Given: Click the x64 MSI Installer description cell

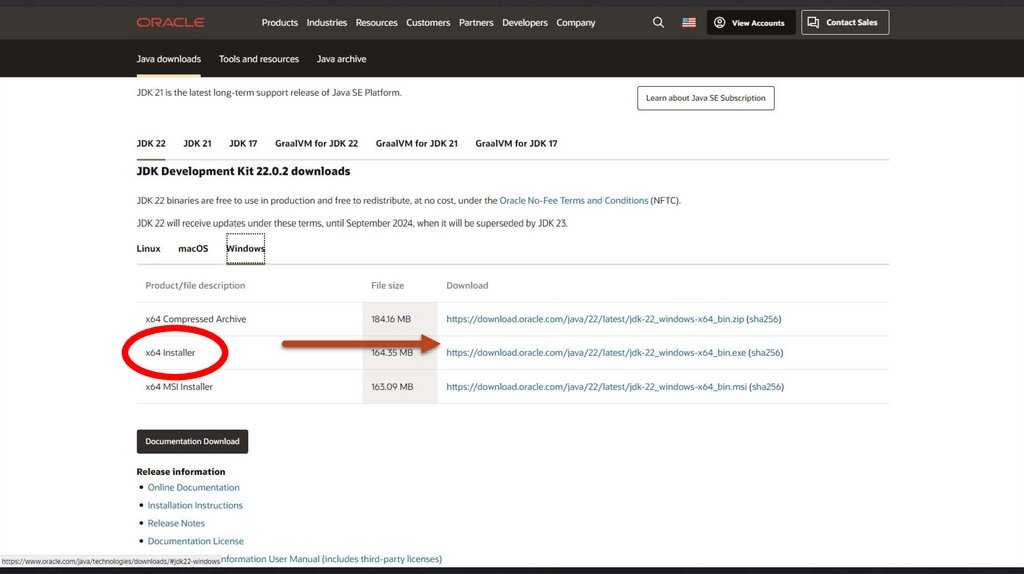Looking at the screenshot, I should point(179,387).
